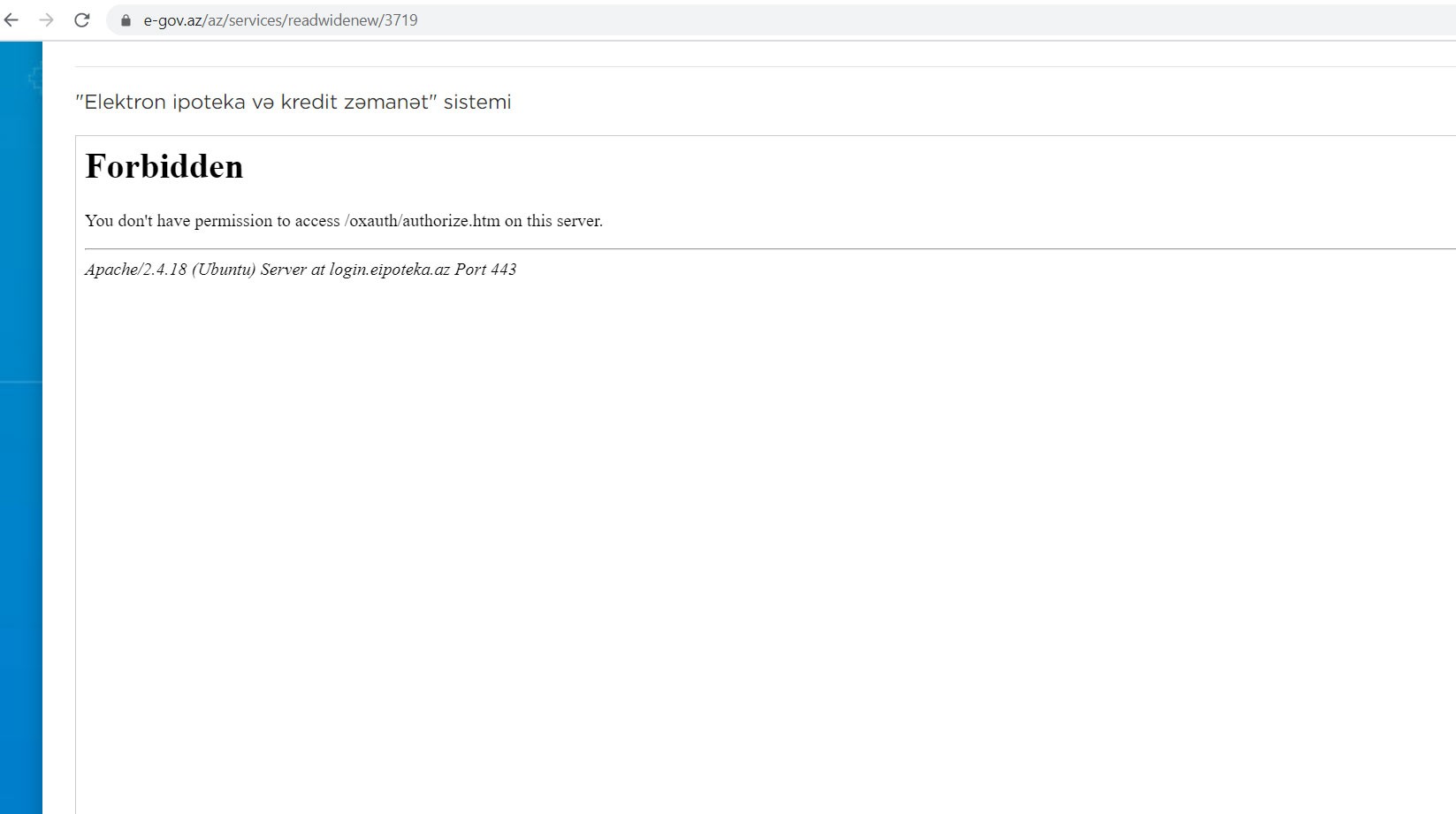The width and height of the screenshot is (1456, 814).
Task: Click the 'Port 443' text
Action: coord(485,270)
